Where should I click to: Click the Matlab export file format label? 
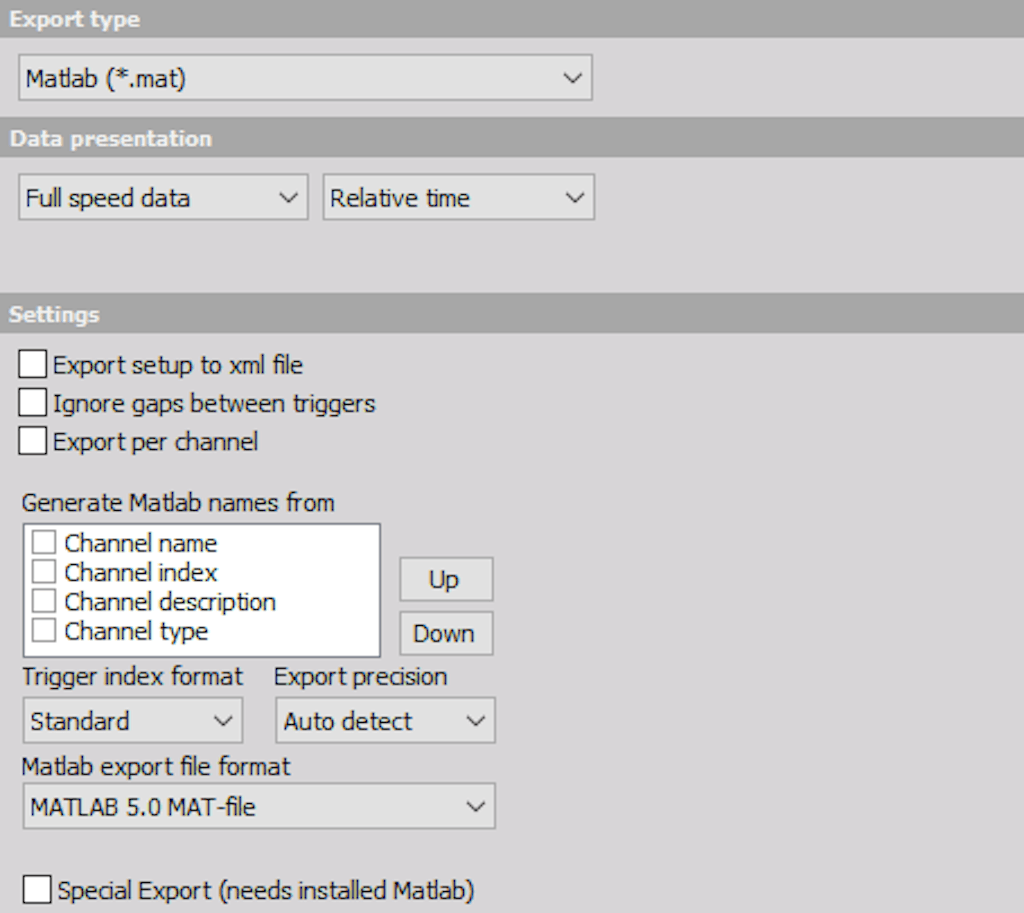156,766
